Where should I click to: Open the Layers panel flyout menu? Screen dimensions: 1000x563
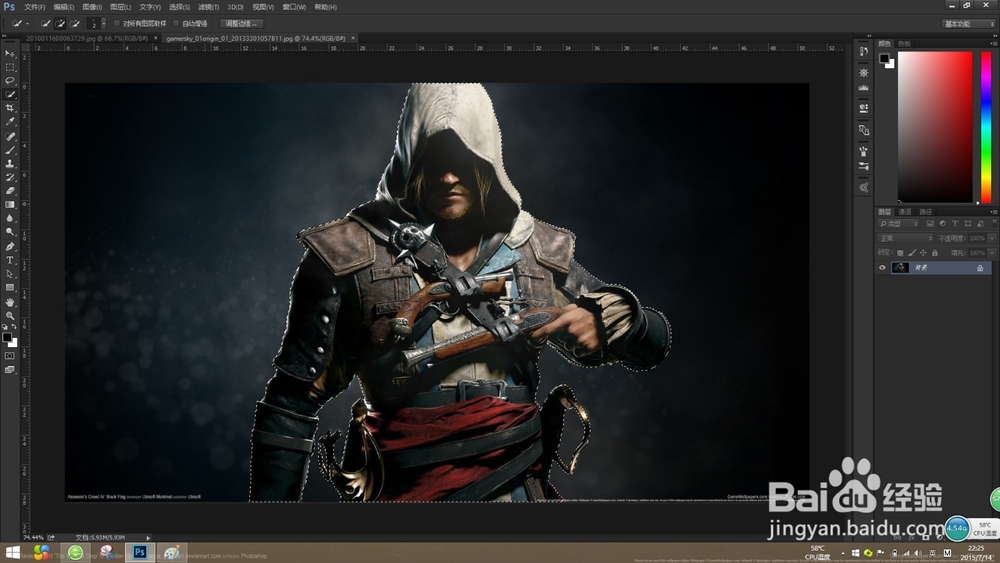click(993, 212)
